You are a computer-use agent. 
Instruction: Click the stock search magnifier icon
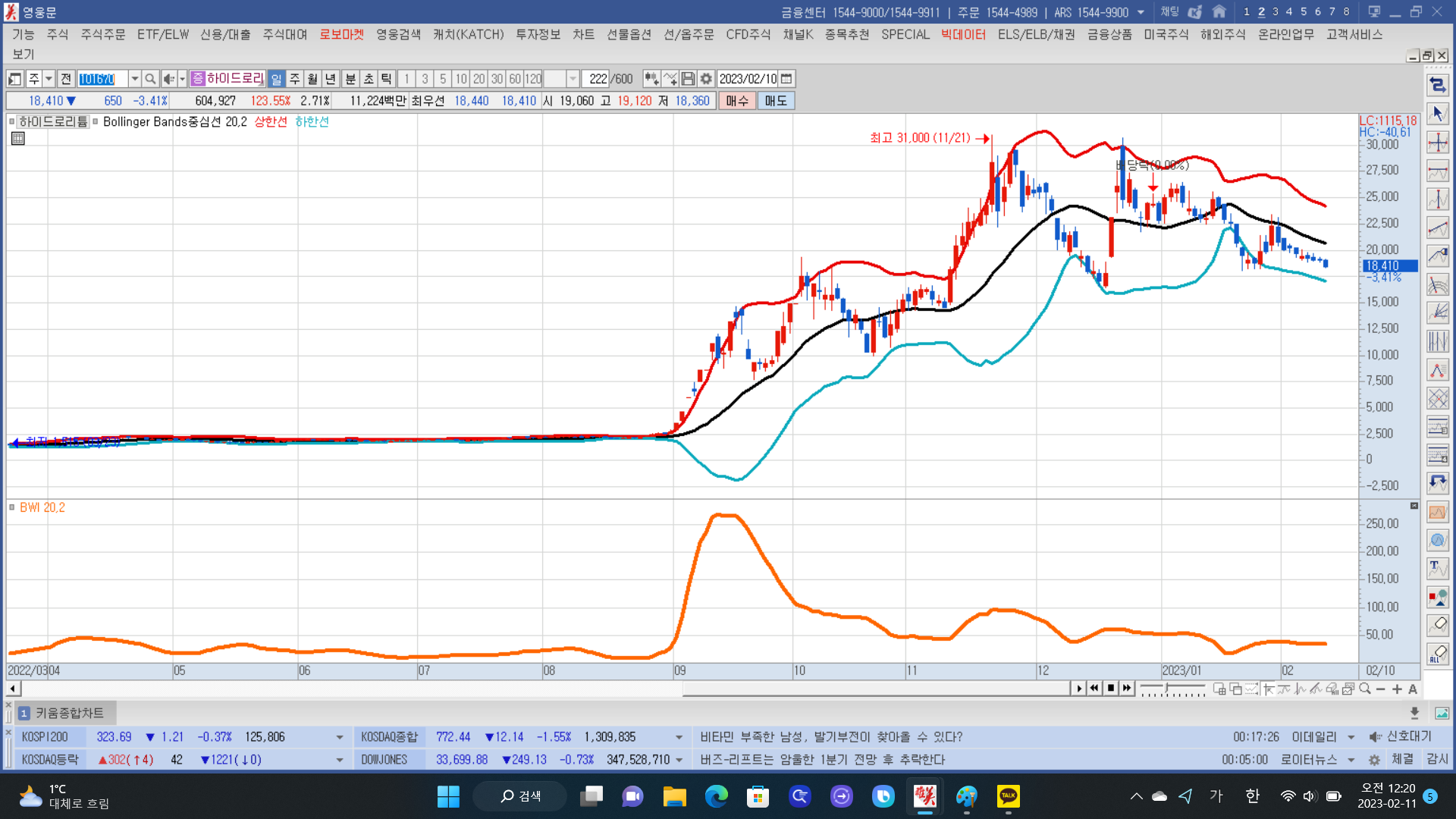(x=150, y=79)
